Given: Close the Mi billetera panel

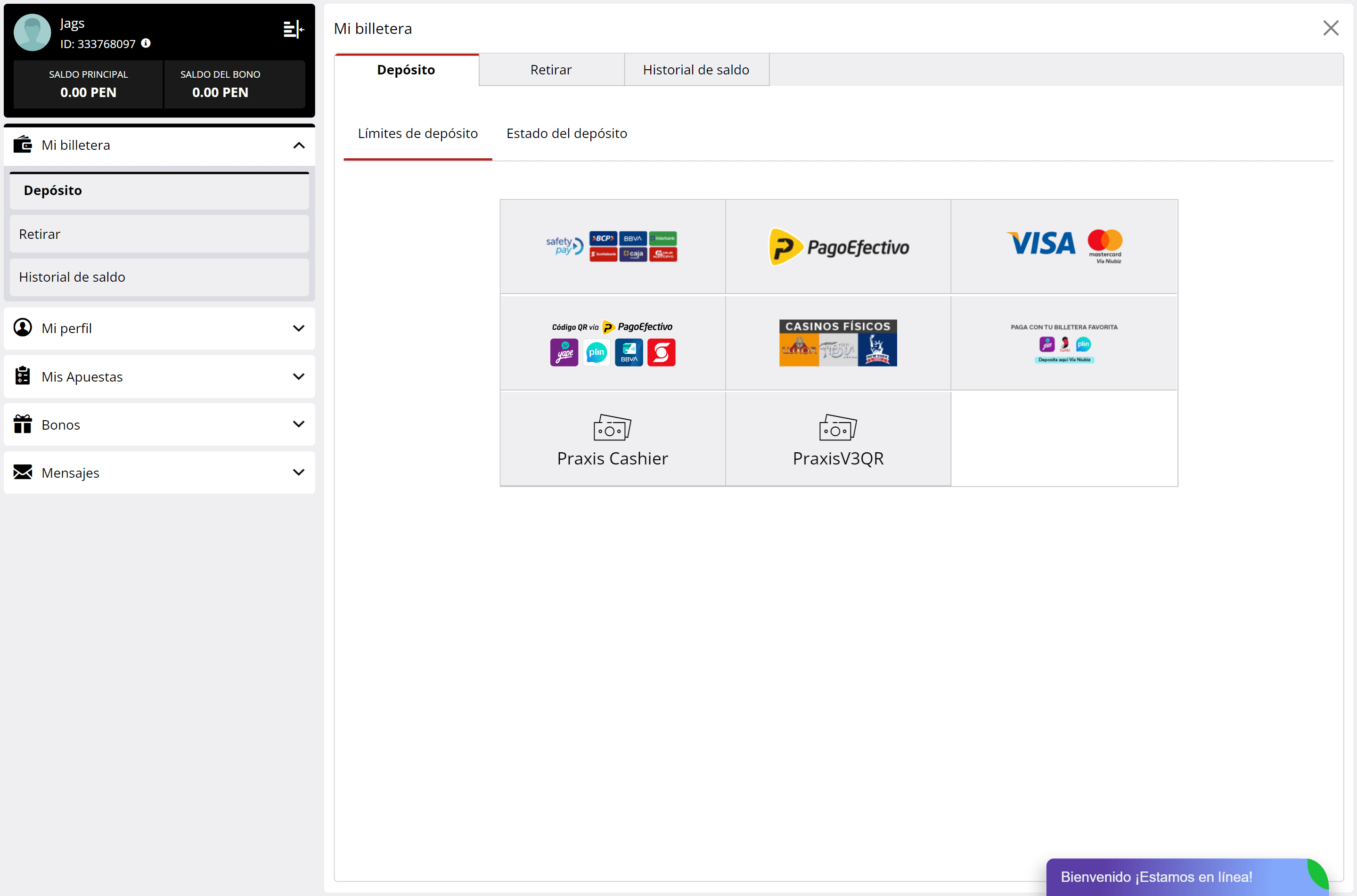Looking at the screenshot, I should tap(1331, 28).
